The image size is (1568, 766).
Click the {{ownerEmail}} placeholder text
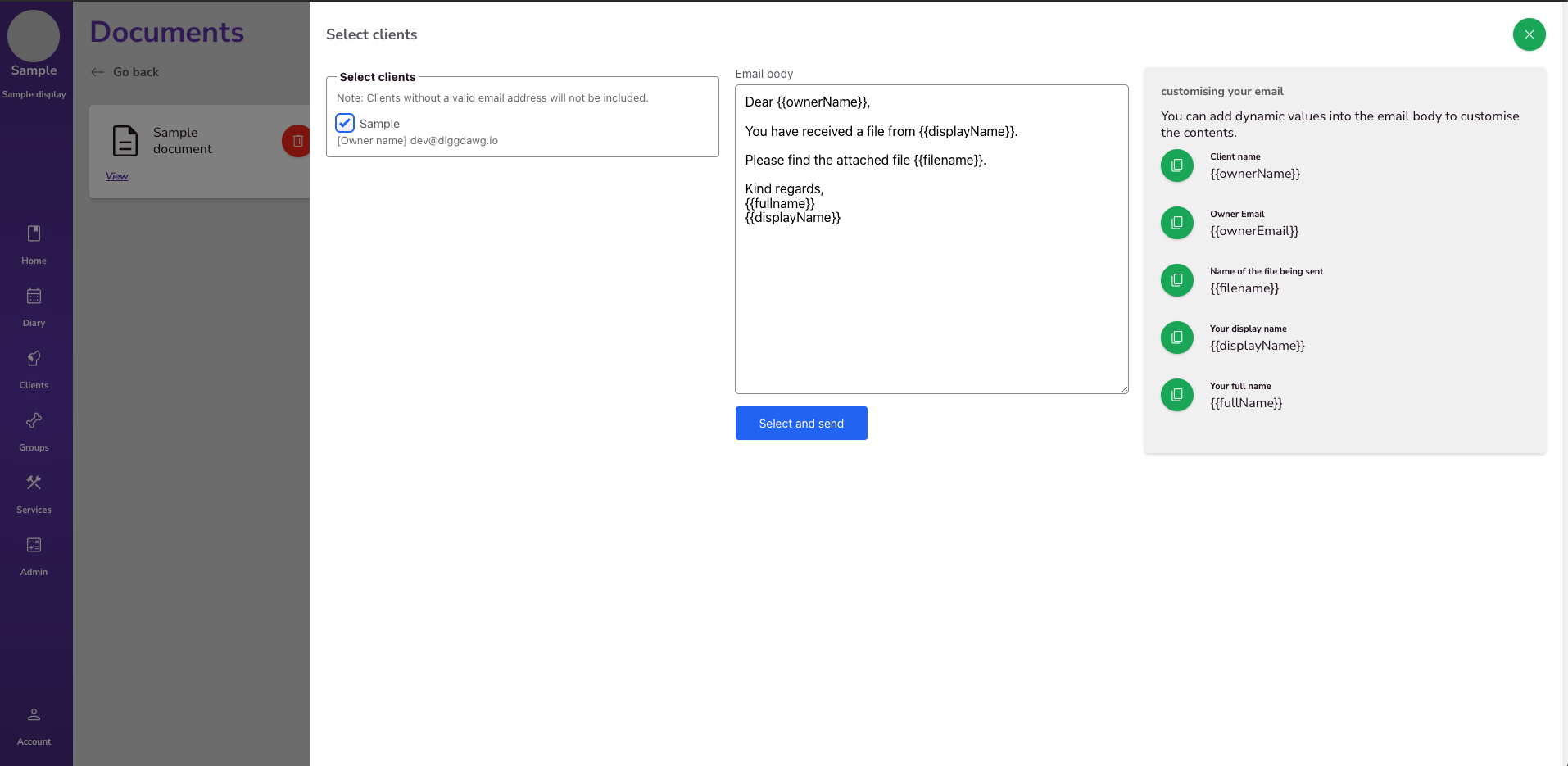(x=1254, y=231)
